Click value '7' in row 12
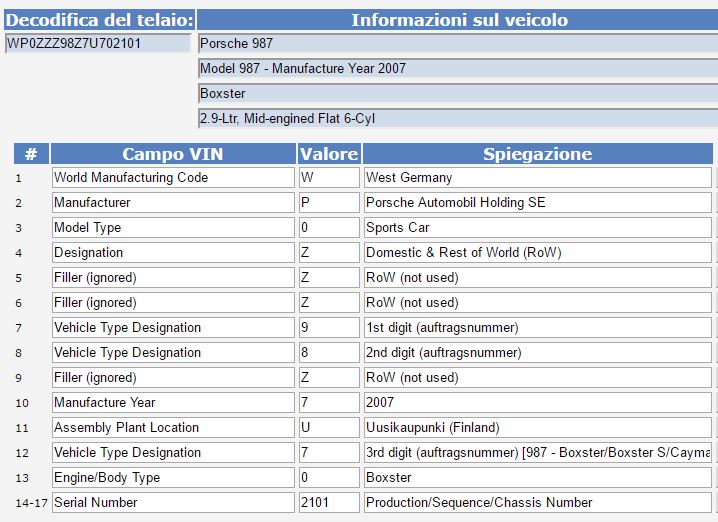The width and height of the screenshot is (718, 522). [x=329, y=452]
